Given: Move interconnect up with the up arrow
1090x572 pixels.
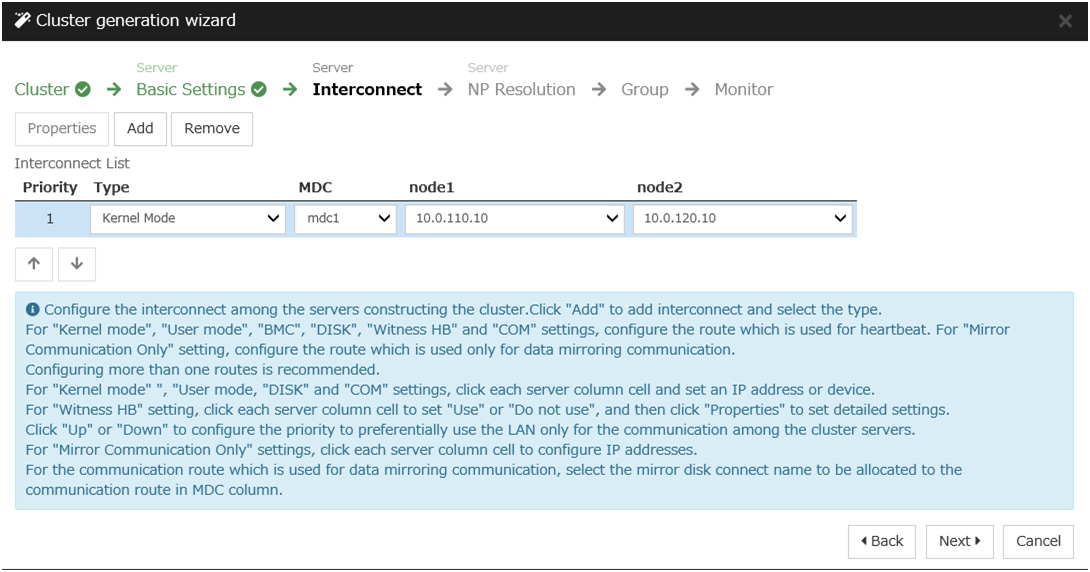Looking at the screenshot, I should (34, 263).
